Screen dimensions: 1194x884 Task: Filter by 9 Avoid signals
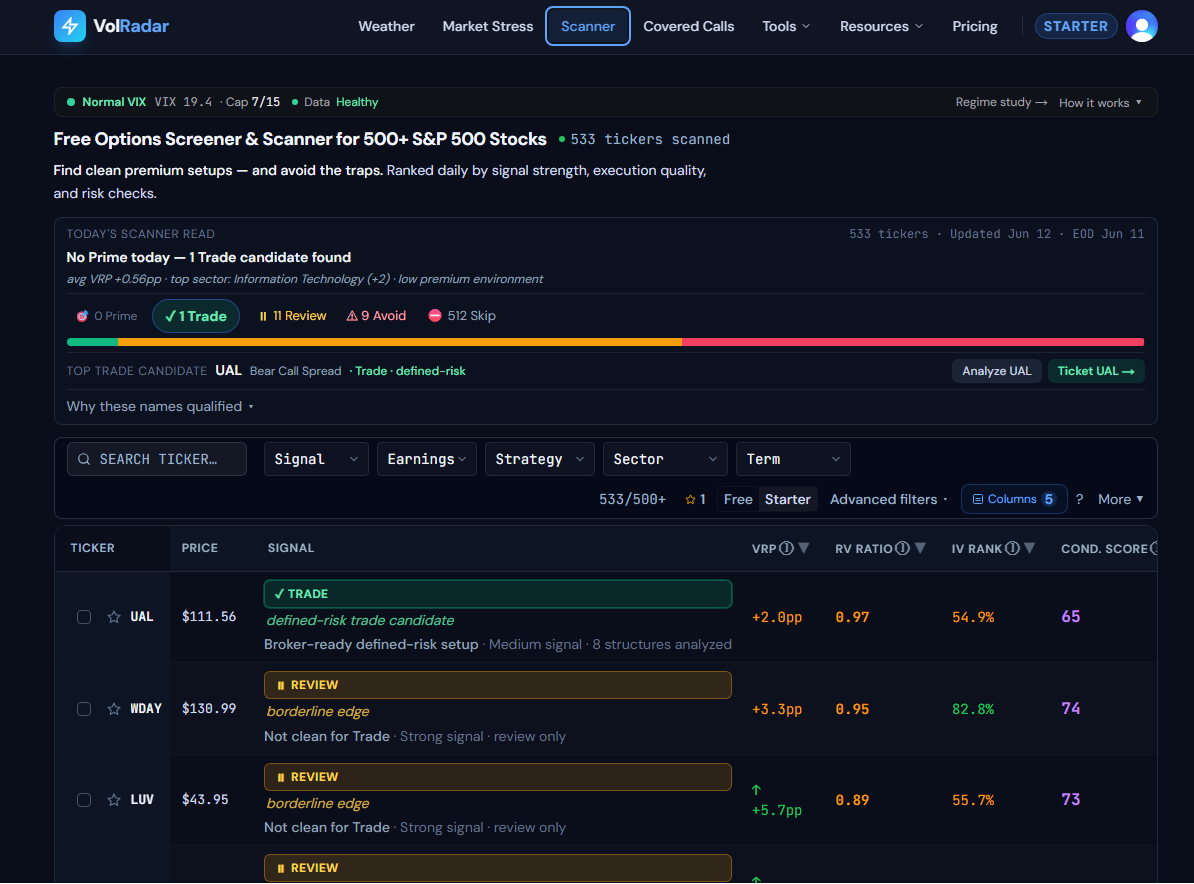tap(376, 316)
